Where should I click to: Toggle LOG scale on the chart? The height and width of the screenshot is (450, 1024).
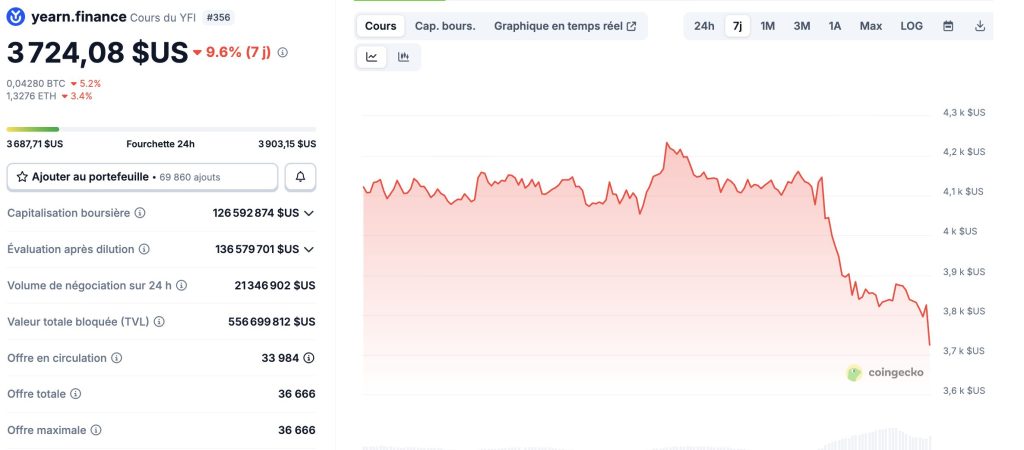911,26
